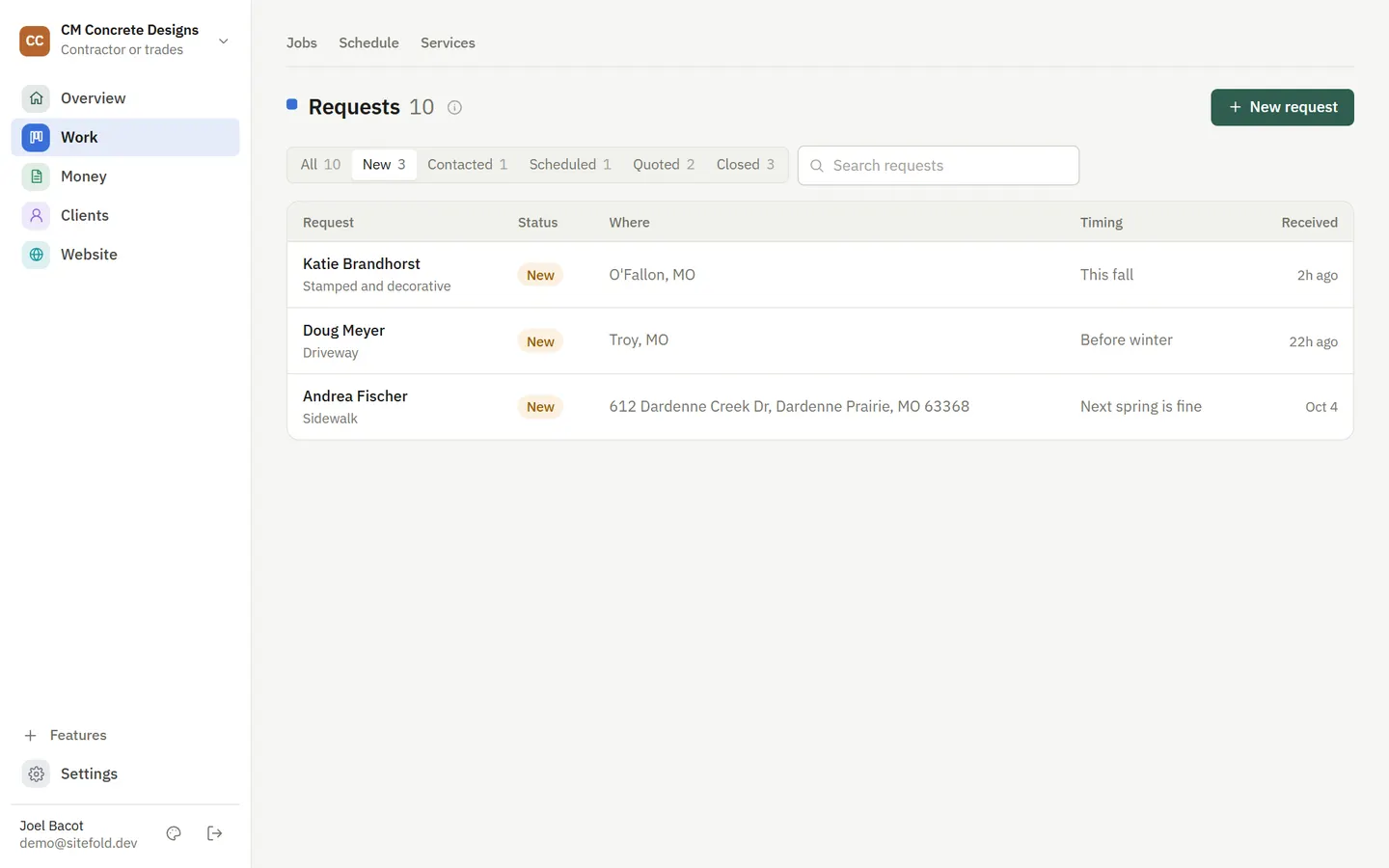Open Katie Brandhorst request
Viewport: 1389px width, 868px height.
click(x=820, y=275)
